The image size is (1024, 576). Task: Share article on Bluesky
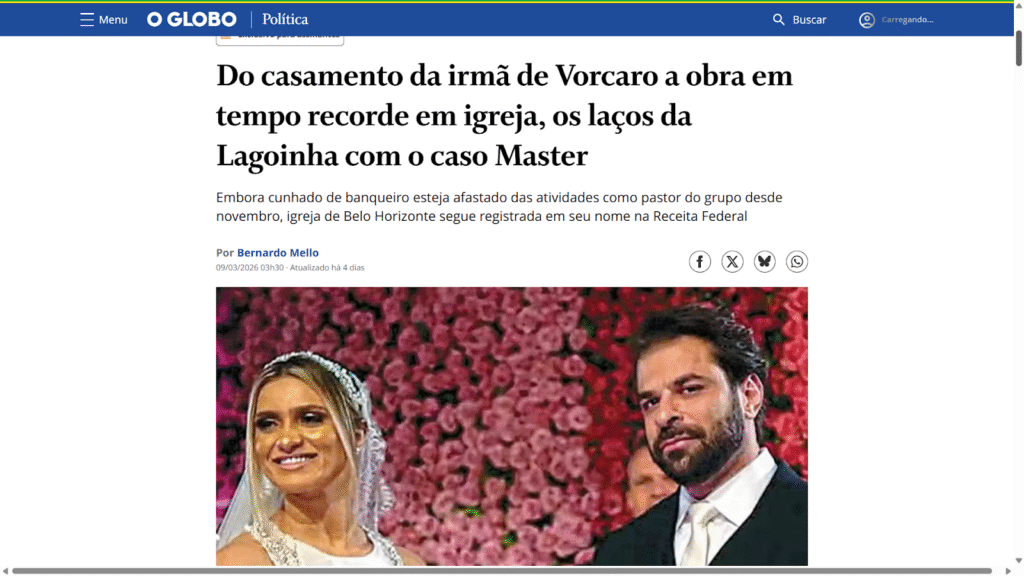coord(764,262)
